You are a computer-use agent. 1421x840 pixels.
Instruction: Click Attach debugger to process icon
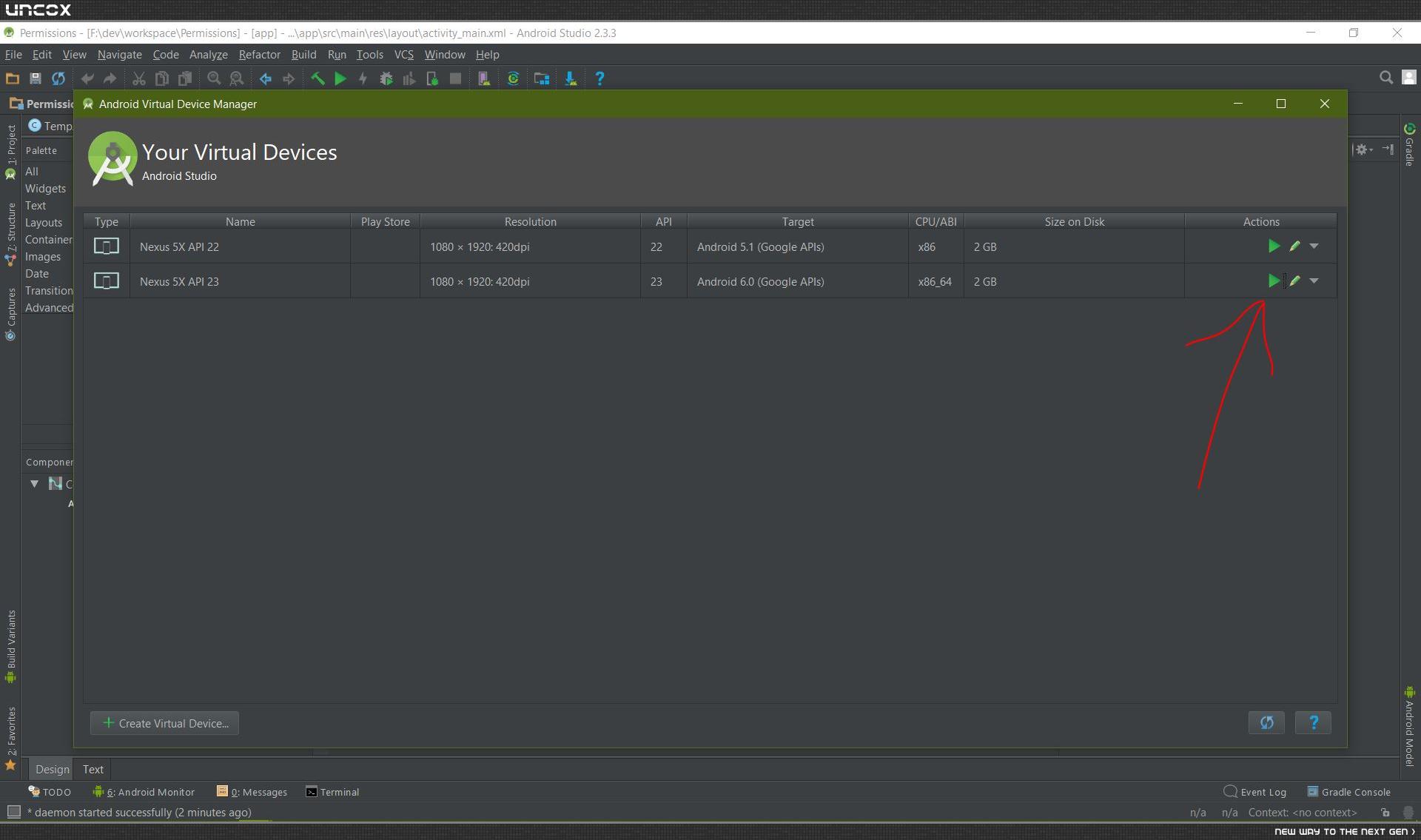coord(432,78)
